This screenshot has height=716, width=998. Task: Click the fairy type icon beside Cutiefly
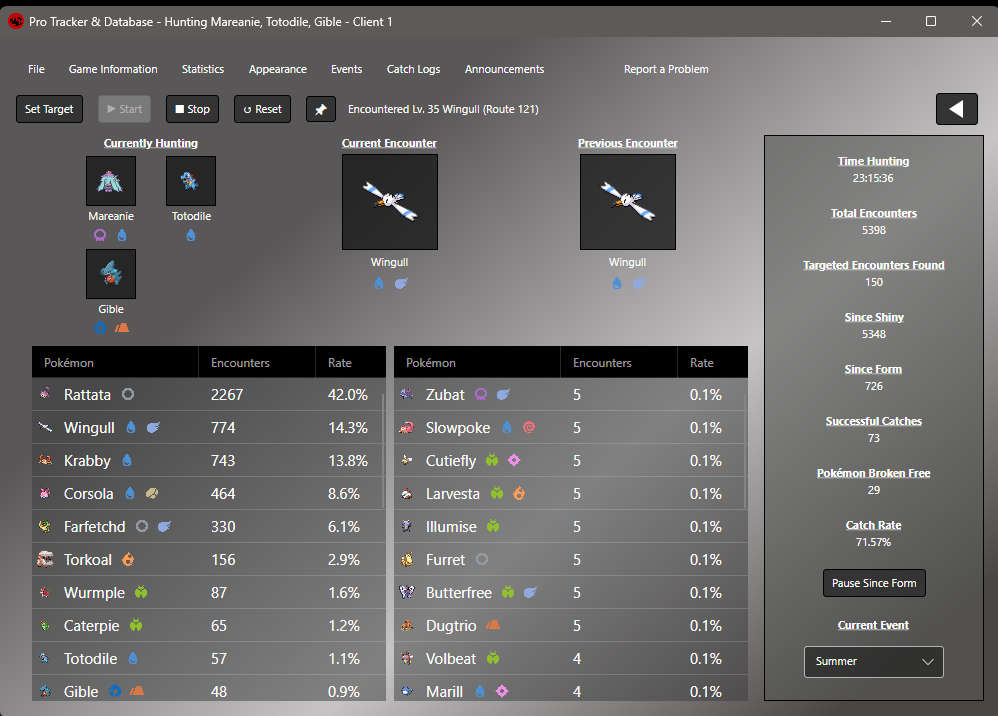tap(514, 460)
